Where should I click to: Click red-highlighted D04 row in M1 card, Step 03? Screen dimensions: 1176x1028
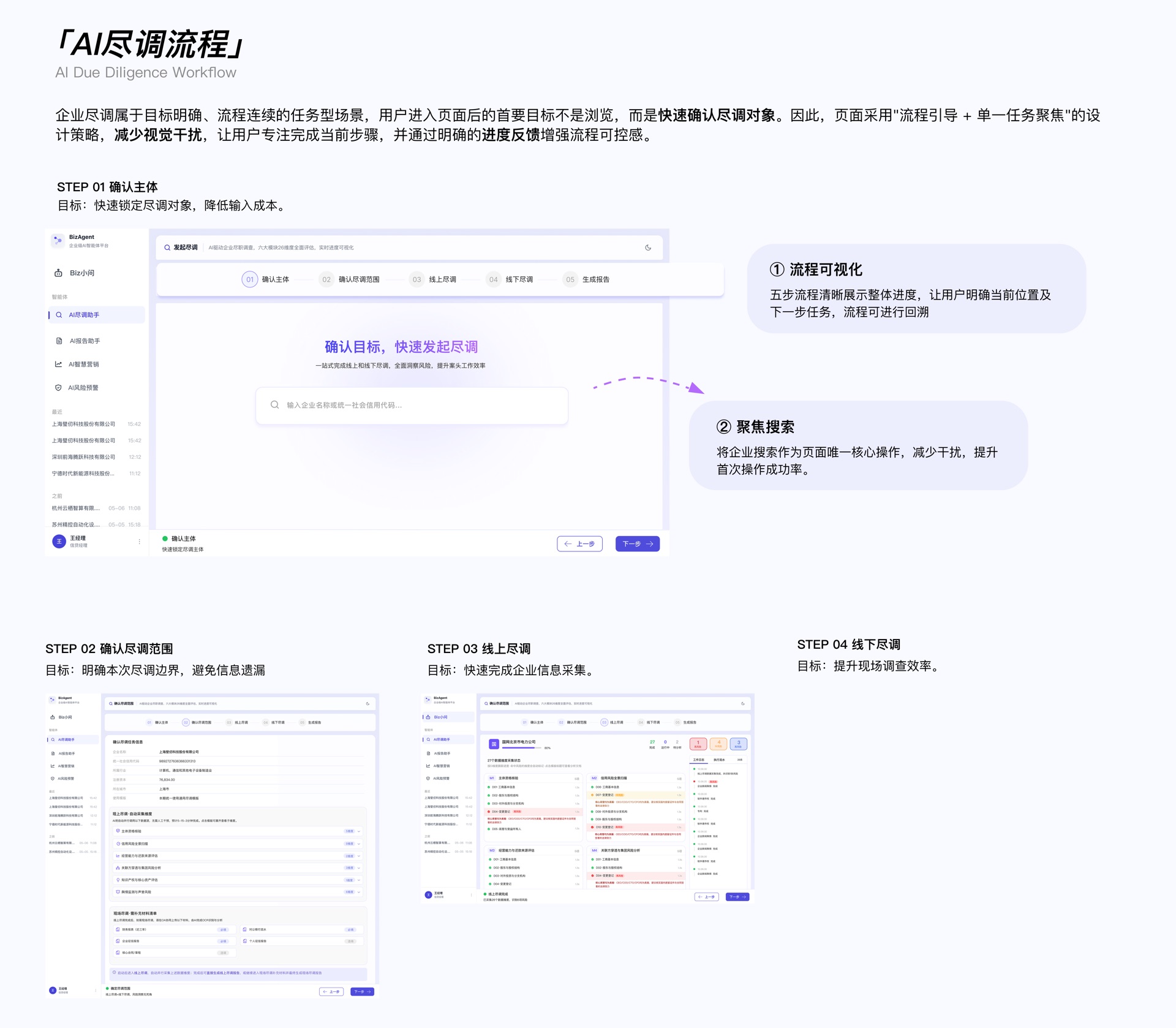click(533, 812)
